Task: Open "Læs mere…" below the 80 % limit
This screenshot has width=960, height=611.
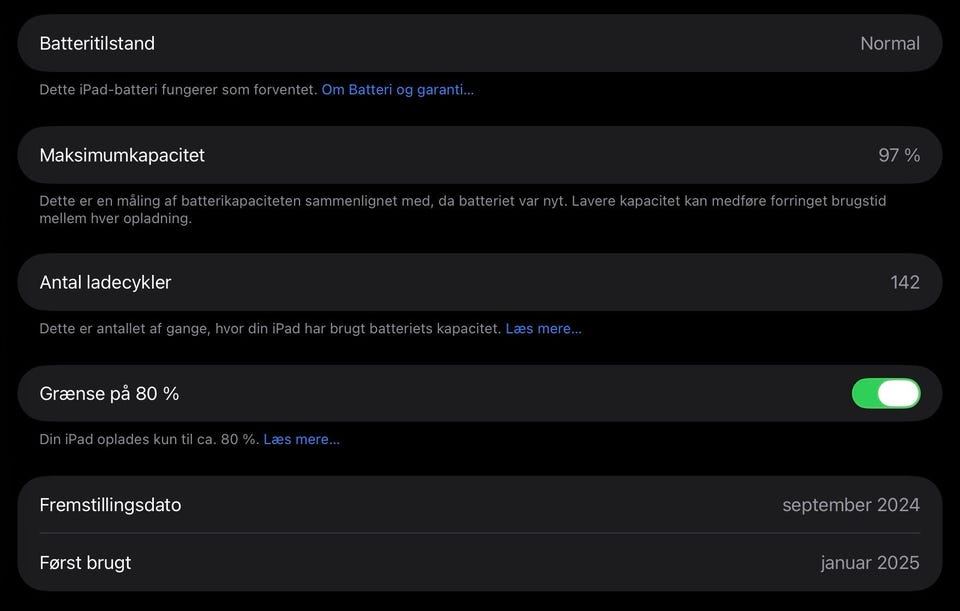Action: coord(301,439)
